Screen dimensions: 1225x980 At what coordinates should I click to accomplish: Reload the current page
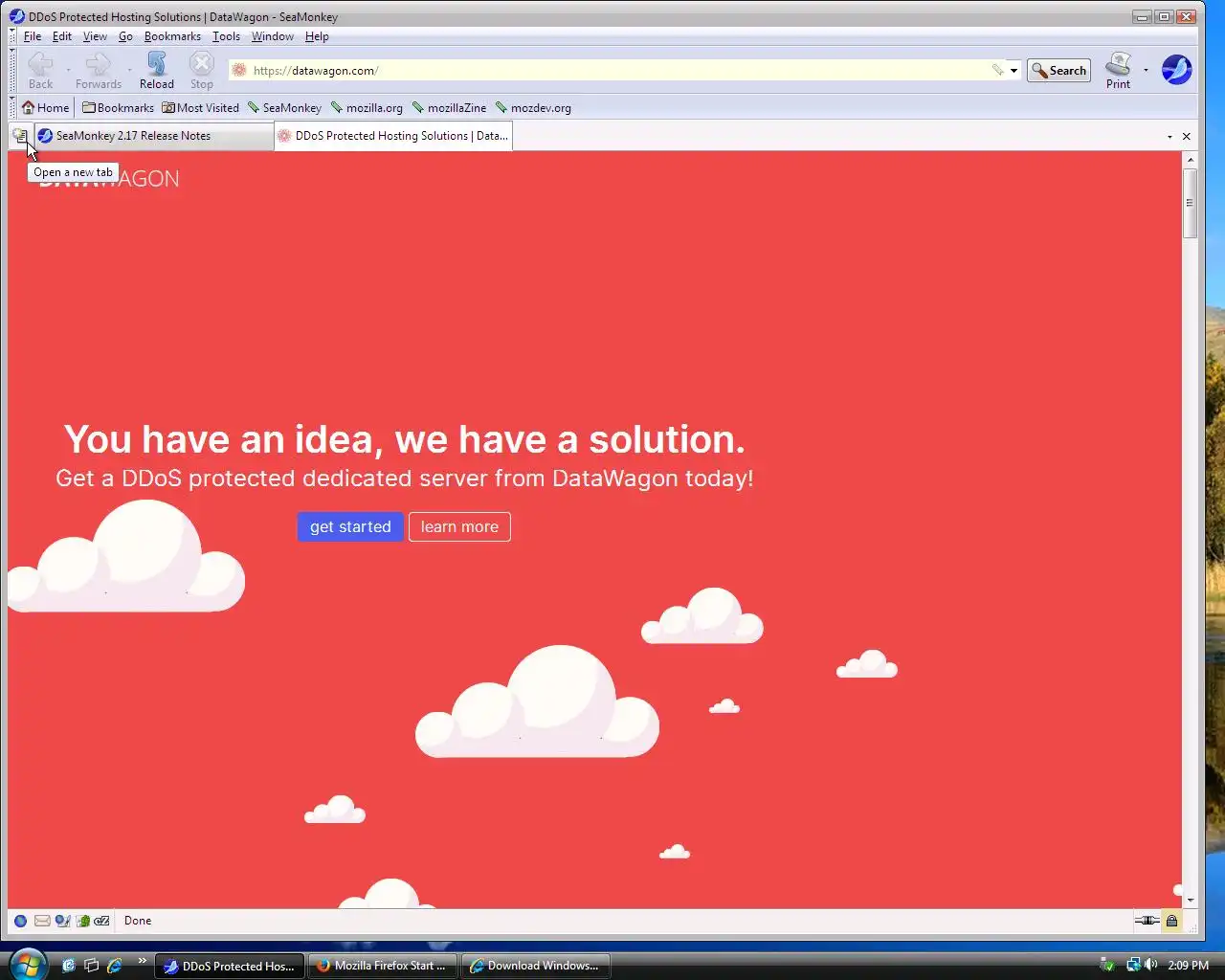[157, 71]
